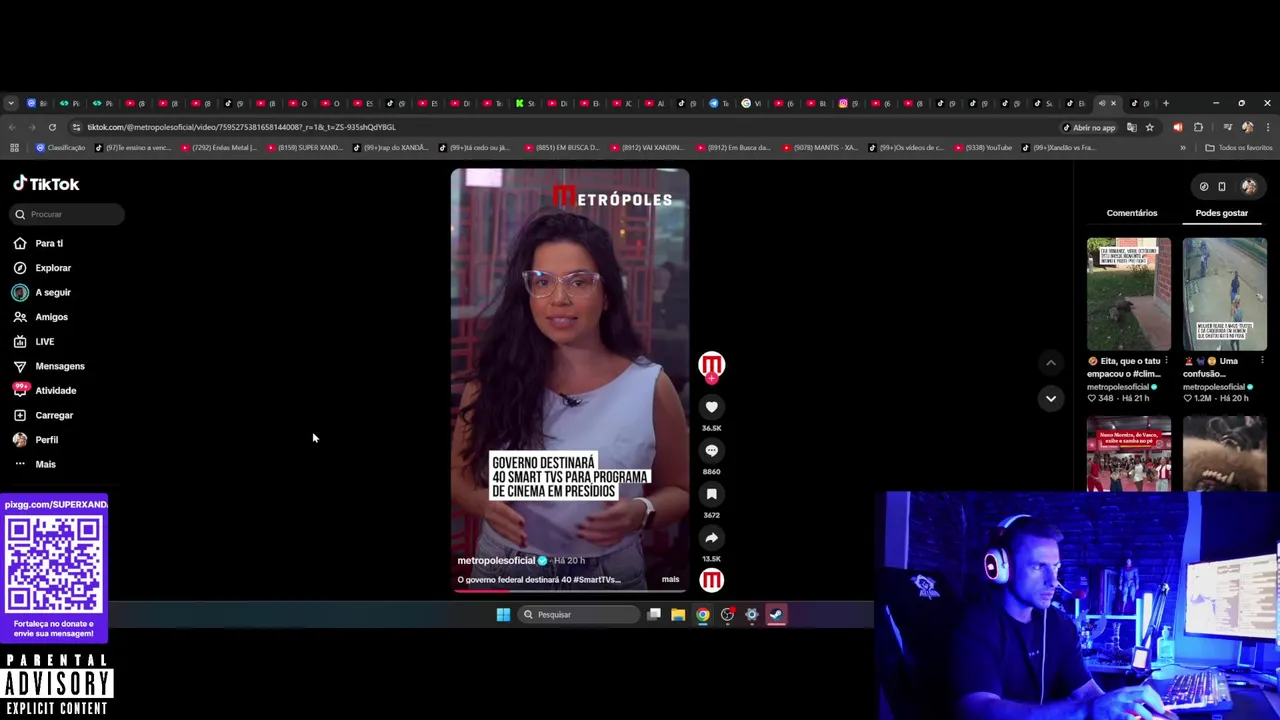
Task: Translate this page icon in address bar
Action: [x=1132, y=127]
